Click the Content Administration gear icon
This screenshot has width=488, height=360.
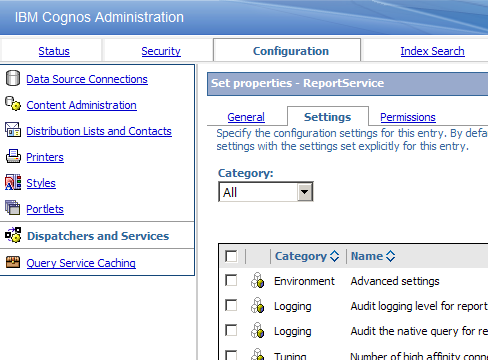13,104
